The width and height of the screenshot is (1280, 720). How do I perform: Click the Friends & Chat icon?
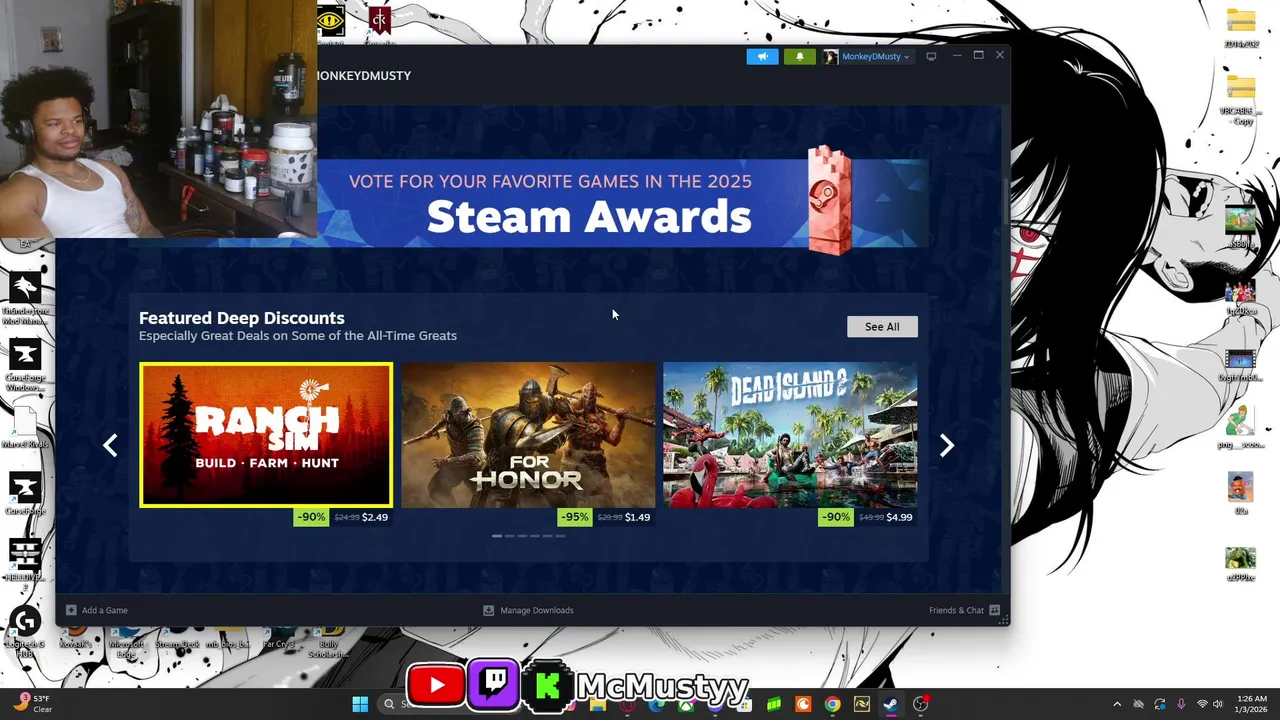pyautogui.click(x=994, y=610)
